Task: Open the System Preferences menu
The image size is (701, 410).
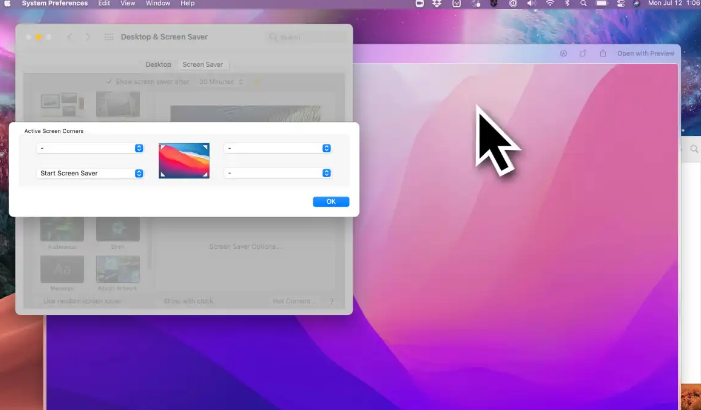Action: [55, 3]
